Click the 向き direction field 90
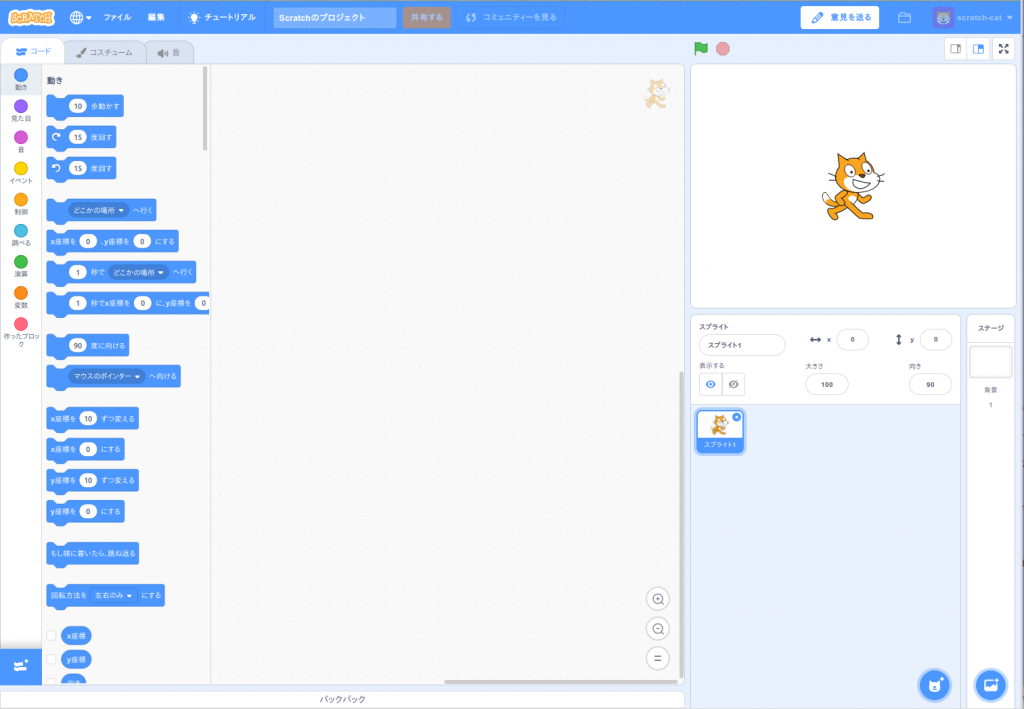1024x709 pixels. [x=930, y=385]
